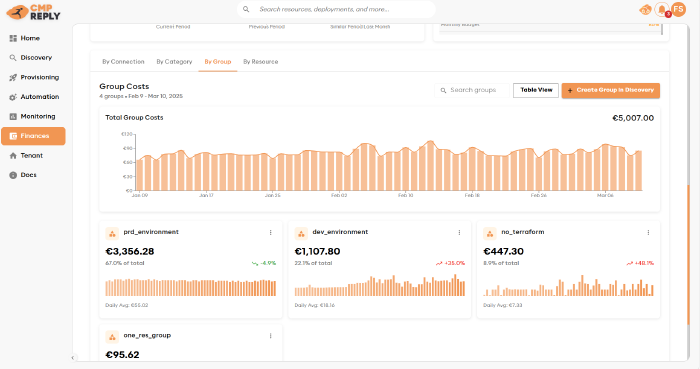The height and width of the screenshot is (369, 700).
Task: Open the prd_environment card options menu
Action: point(271,232)
